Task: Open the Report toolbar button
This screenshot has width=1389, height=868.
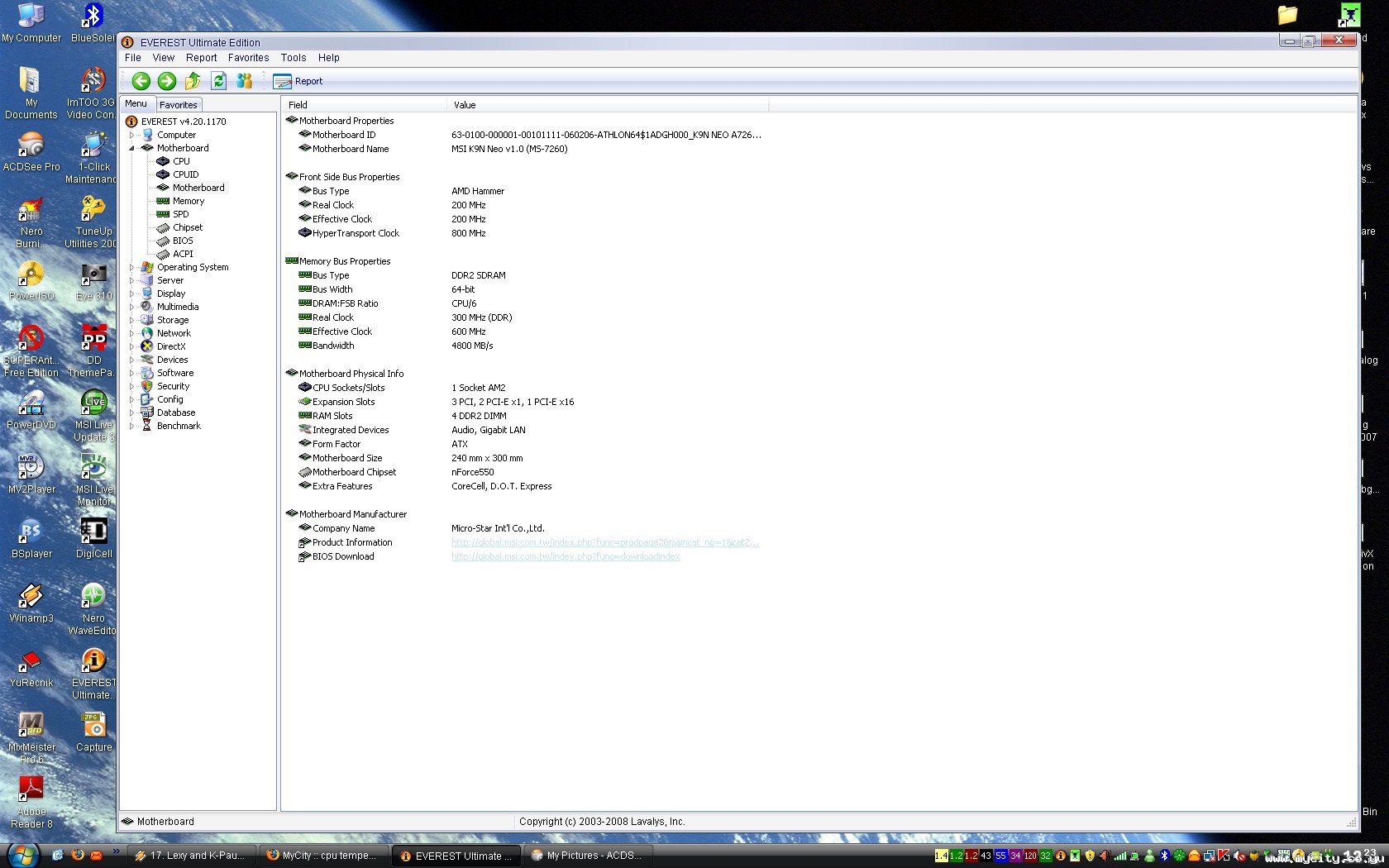Action: [x=298, y=81]
